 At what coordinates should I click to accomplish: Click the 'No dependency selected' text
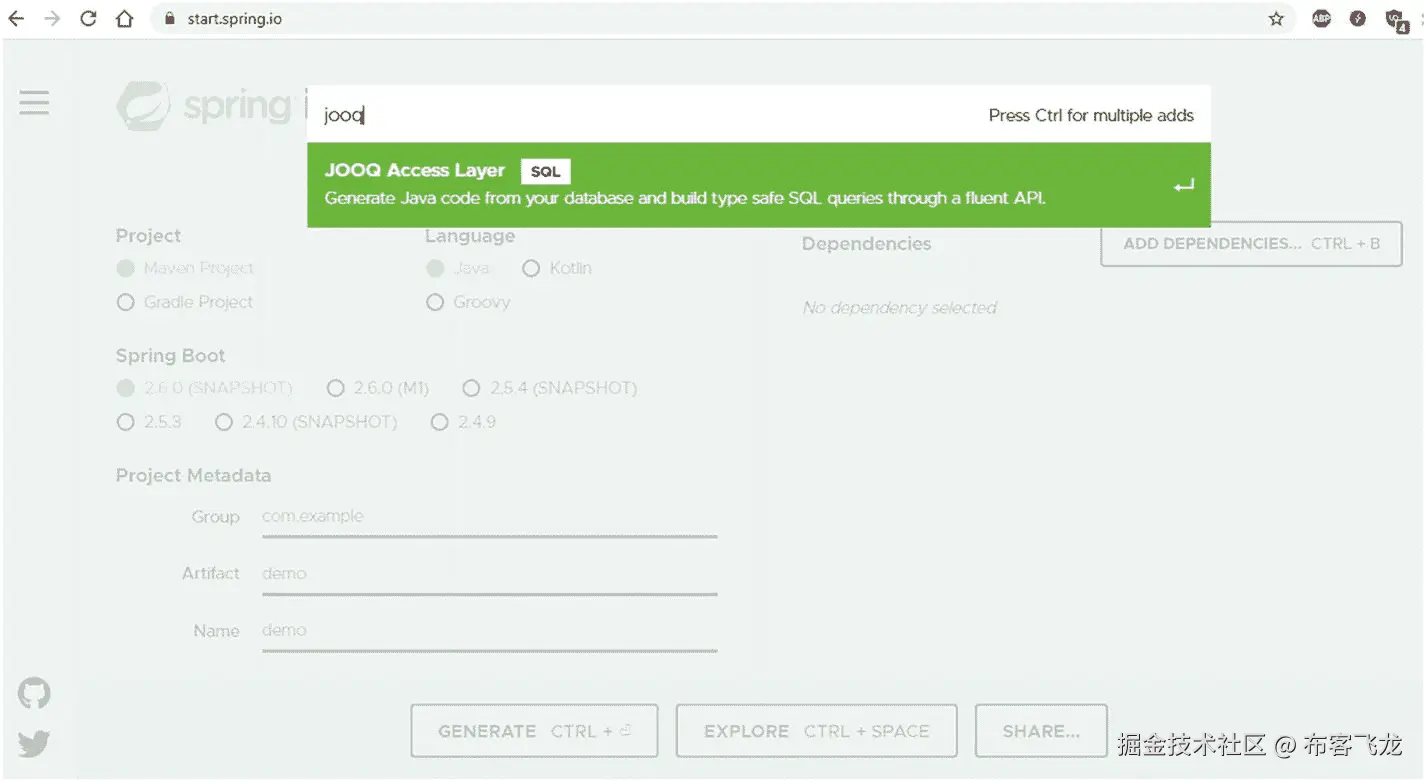899,308
